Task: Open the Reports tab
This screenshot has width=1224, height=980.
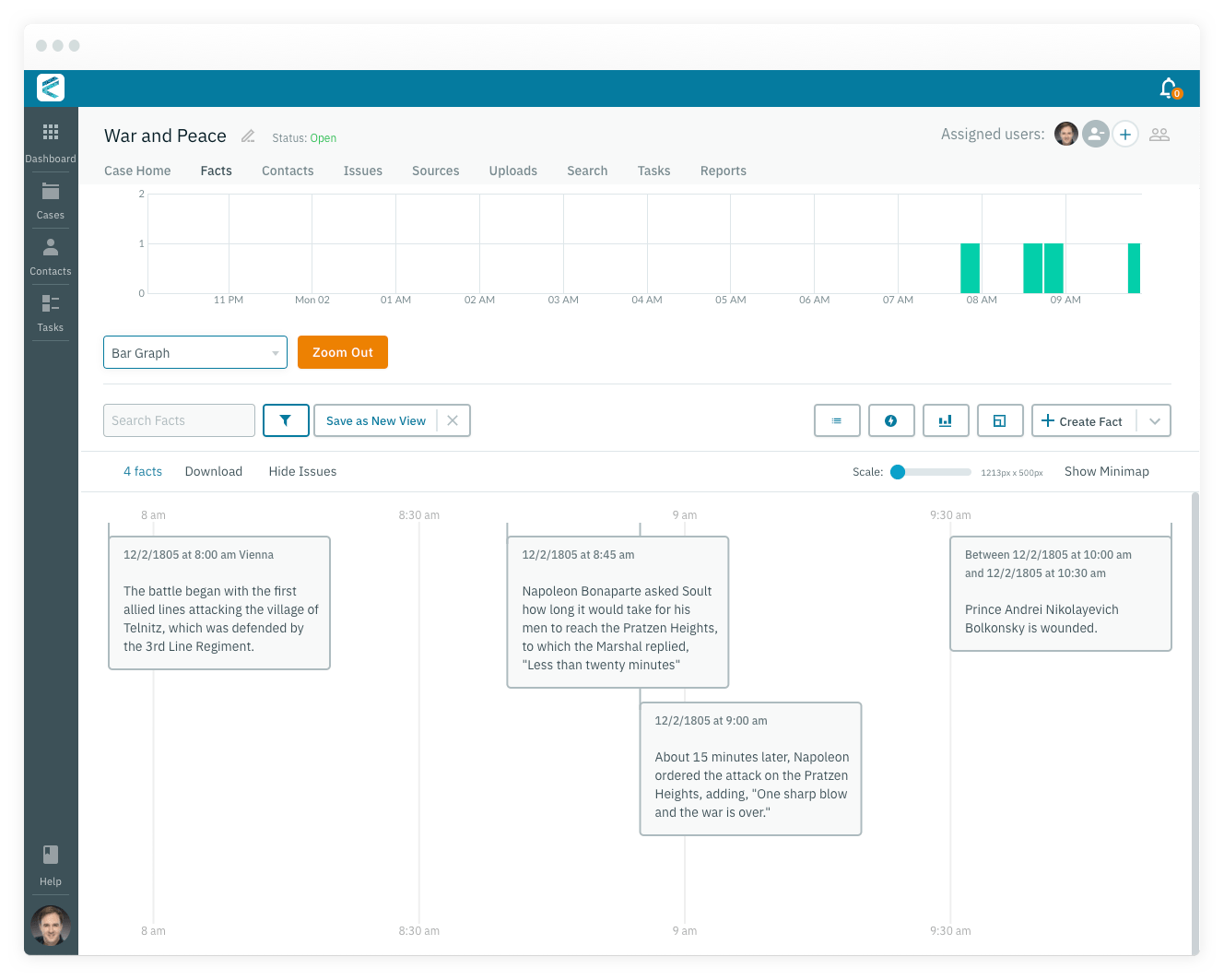Action: click(x=724, y=171)
